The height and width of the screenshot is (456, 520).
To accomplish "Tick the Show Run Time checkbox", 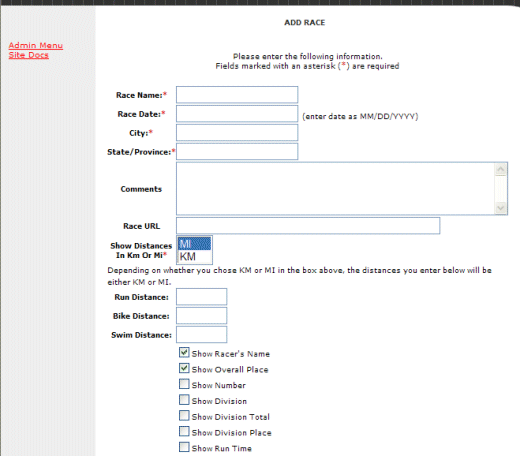I will click(184, 447).
